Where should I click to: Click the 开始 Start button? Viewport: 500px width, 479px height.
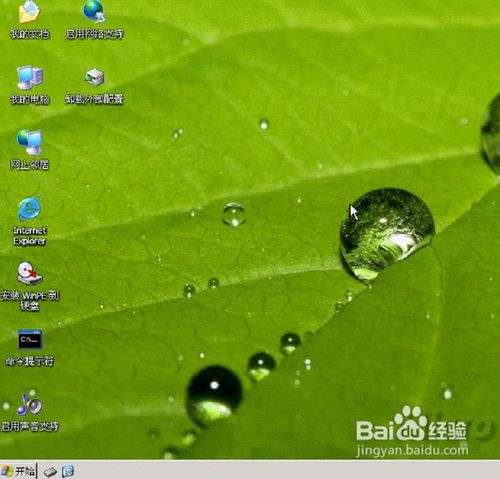point(18,471)
